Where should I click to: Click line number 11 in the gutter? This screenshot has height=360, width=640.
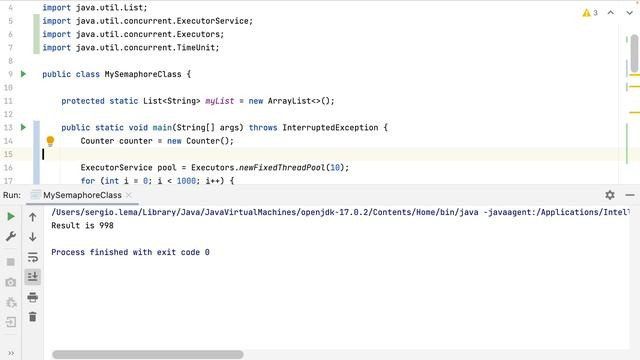(8, 101)
